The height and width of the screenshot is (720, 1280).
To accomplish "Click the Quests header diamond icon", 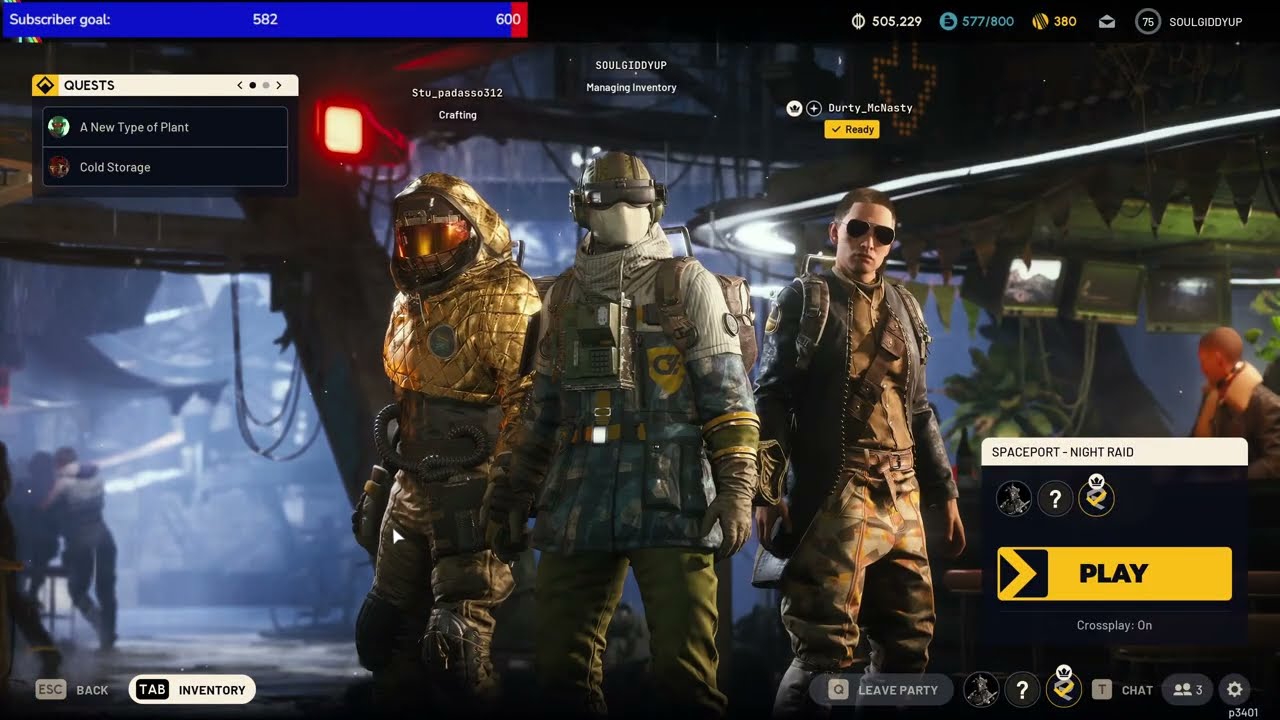I will 45,85.
